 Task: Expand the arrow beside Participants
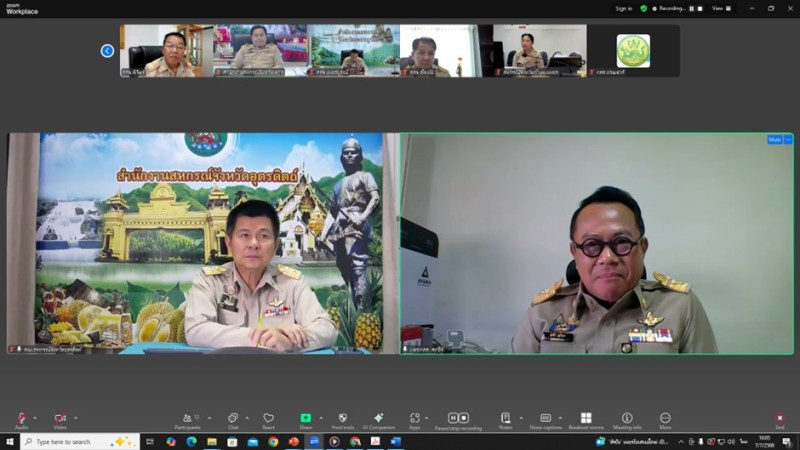[209, 418]
